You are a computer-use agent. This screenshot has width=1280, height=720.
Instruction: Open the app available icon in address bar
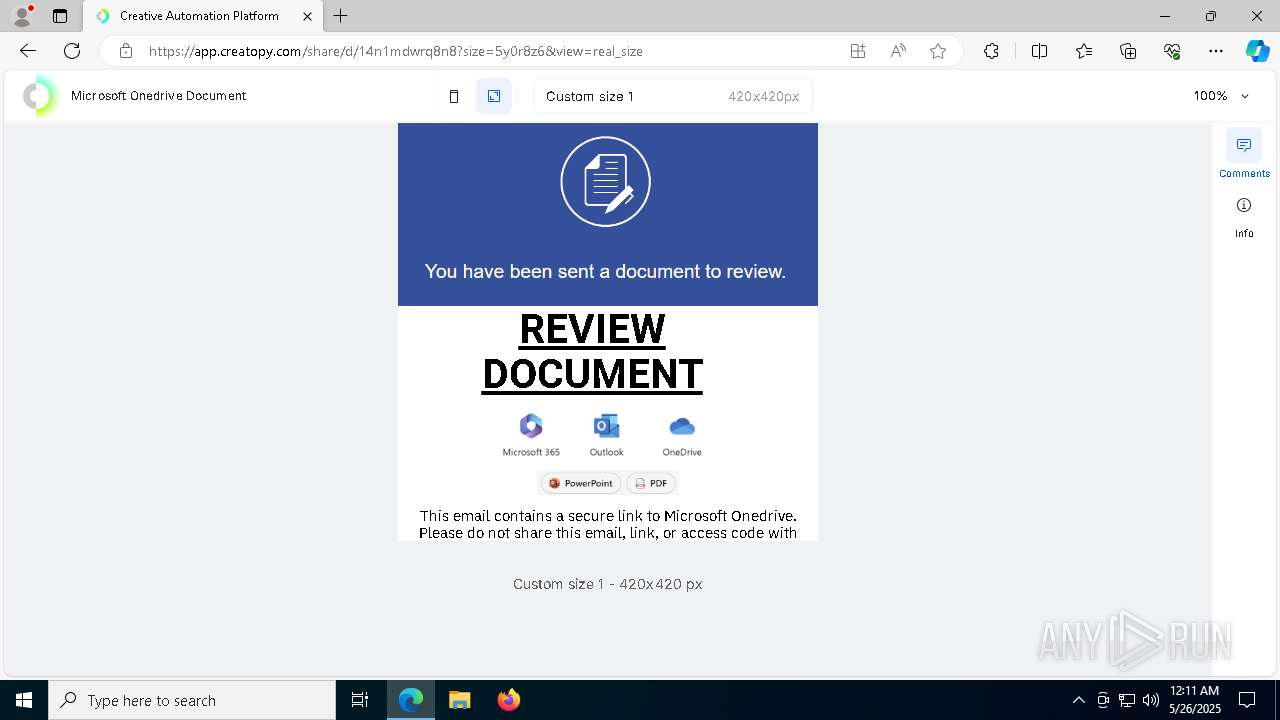coord(858,51)
